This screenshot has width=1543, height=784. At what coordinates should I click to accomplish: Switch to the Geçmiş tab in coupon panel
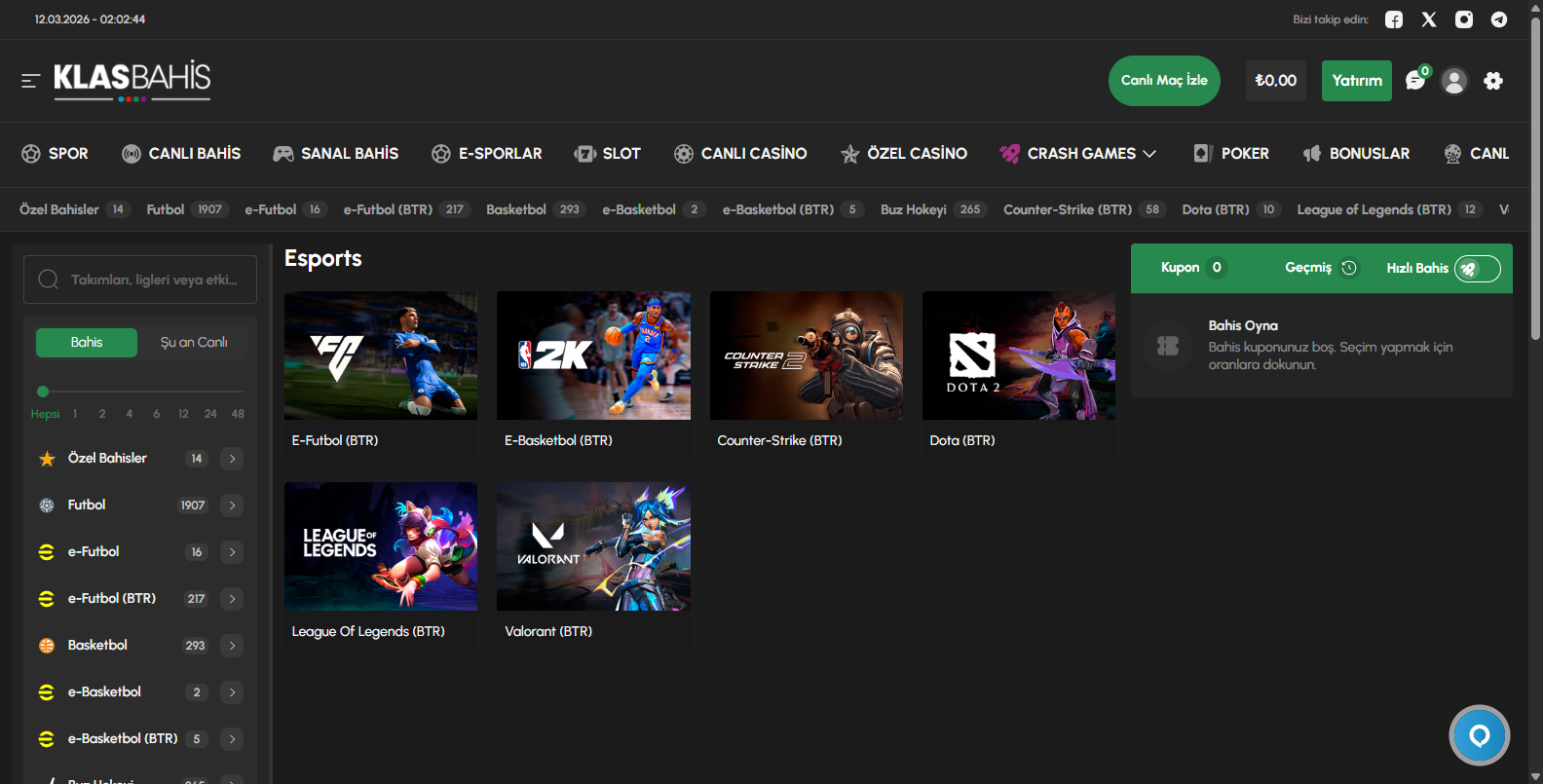(1320, 268)
